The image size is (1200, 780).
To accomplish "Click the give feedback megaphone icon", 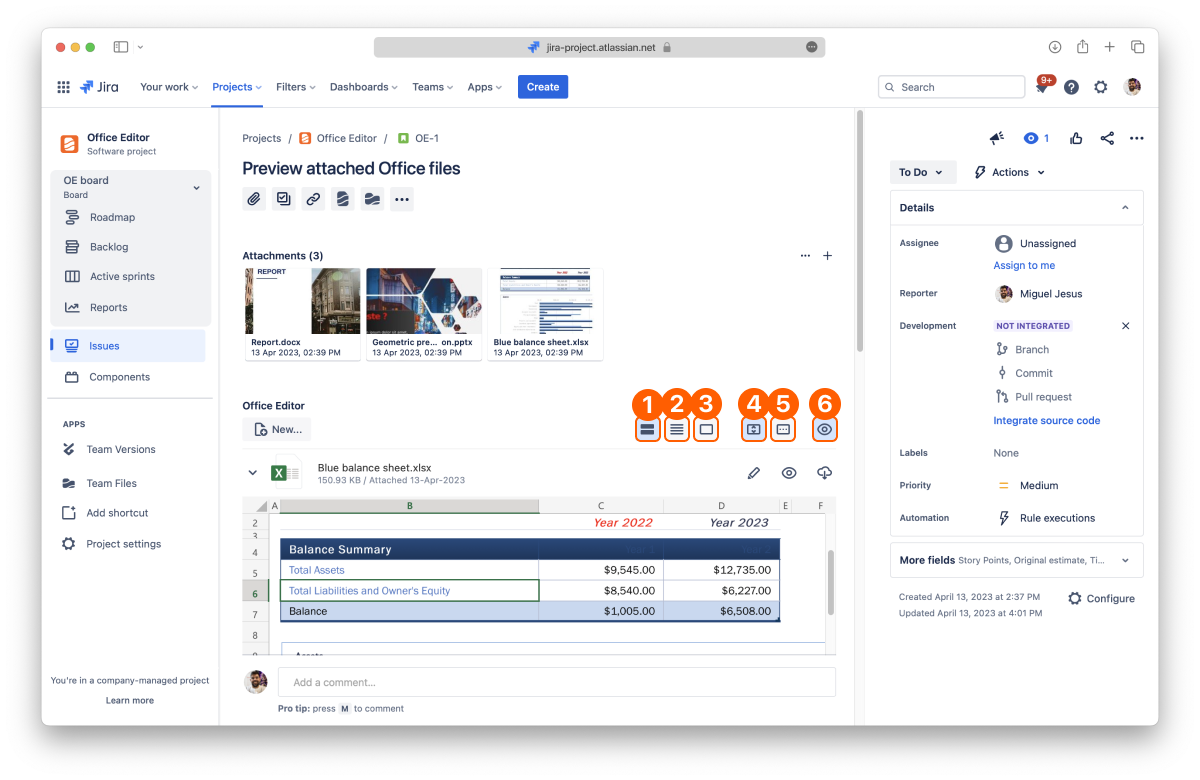I will pyautogui.click(x=996, y=138).
